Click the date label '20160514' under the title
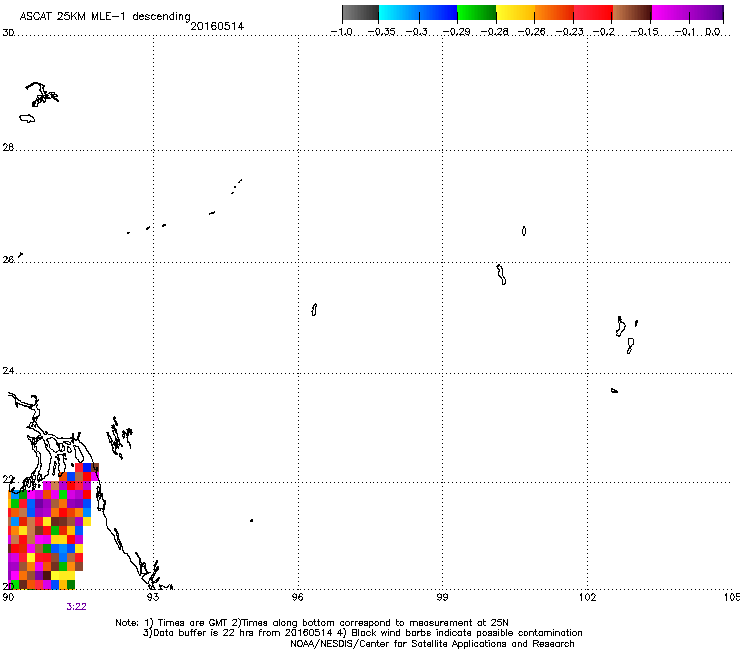Viewport: 740px width, 650px height. [x=217, y=26]
